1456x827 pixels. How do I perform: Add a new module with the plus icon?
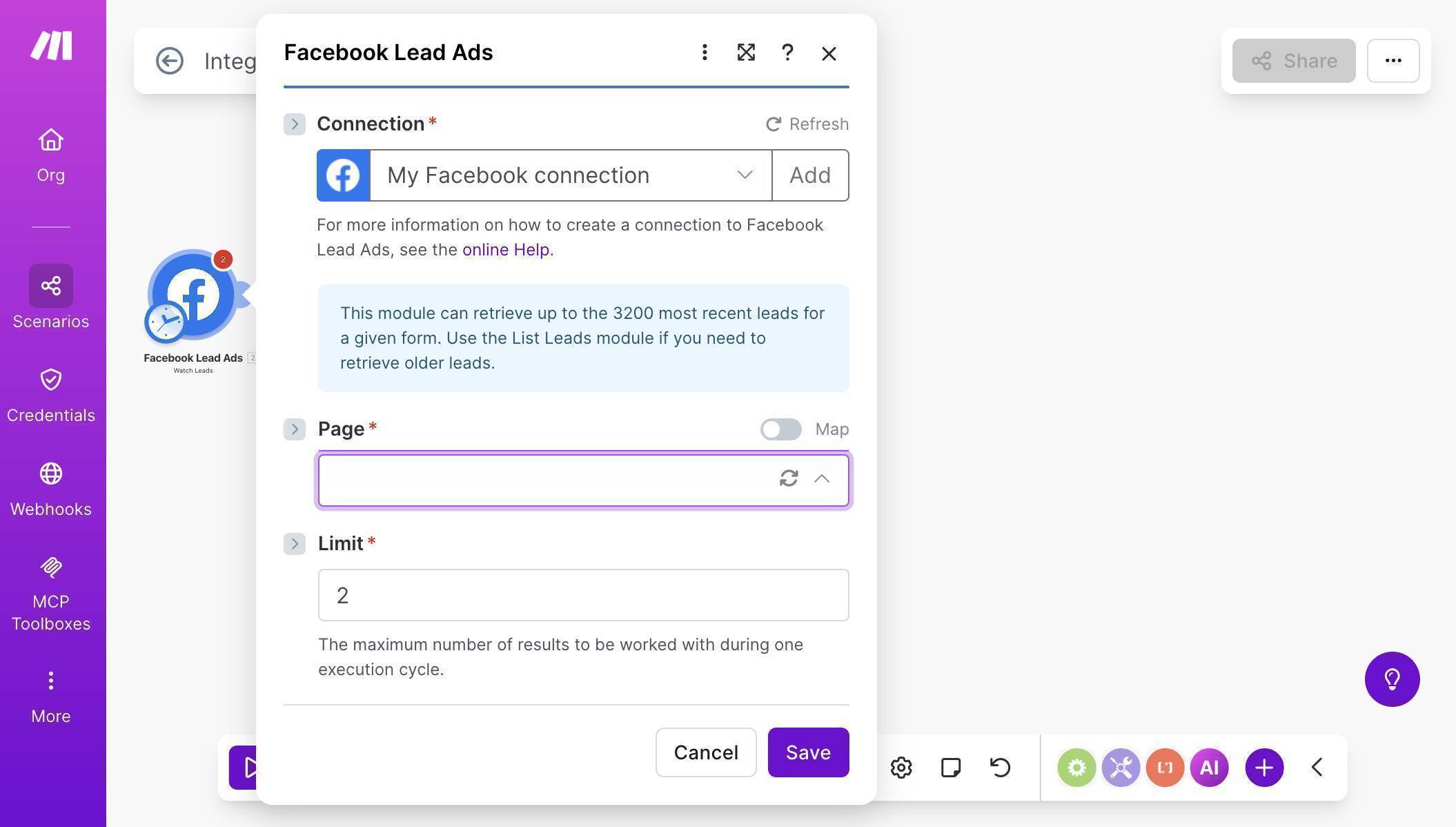[1263, 767]
